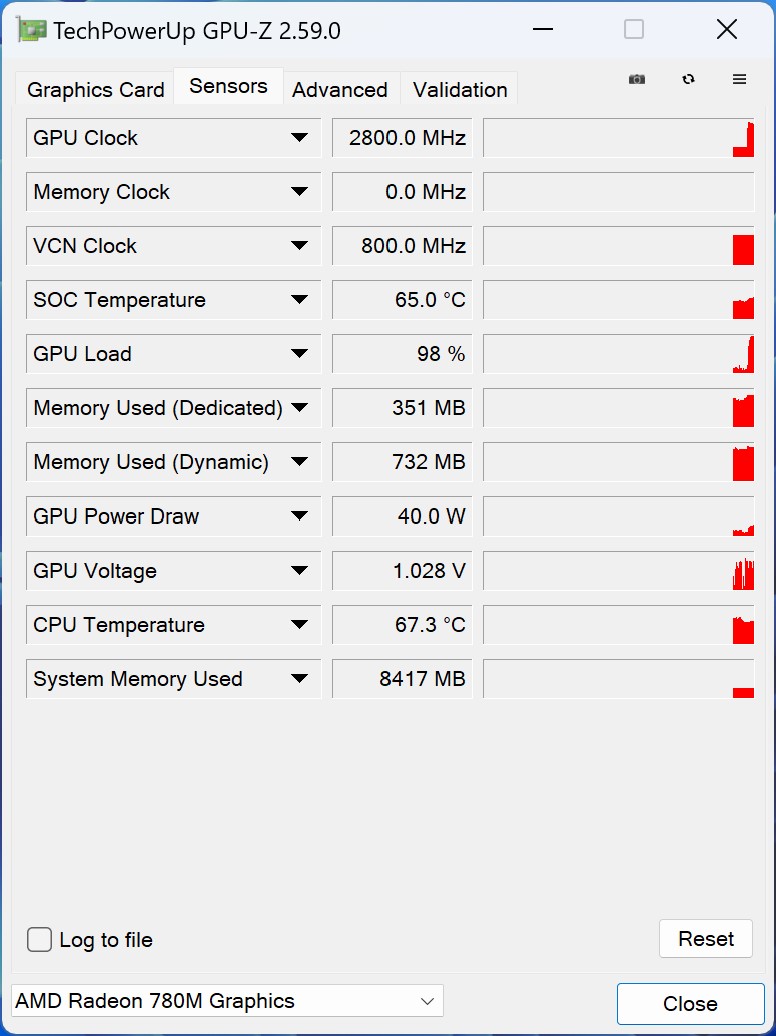
Task: Click the GPU Load history graph
Action: pyautogui.click(x=618, y=354)
